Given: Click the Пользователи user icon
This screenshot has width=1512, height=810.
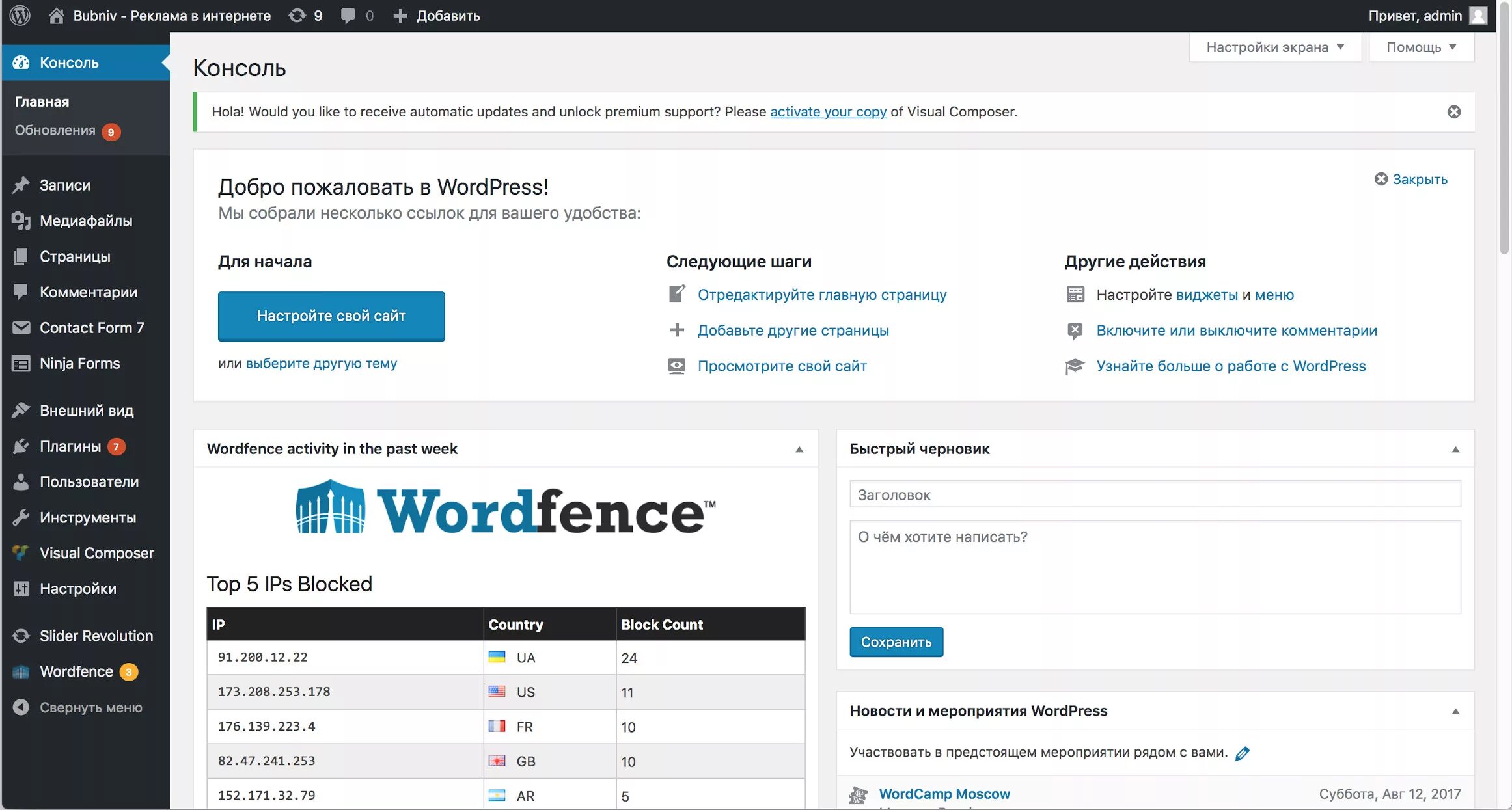Looking at the screenshot, I should pyautogui.click(x=21, y=481).
